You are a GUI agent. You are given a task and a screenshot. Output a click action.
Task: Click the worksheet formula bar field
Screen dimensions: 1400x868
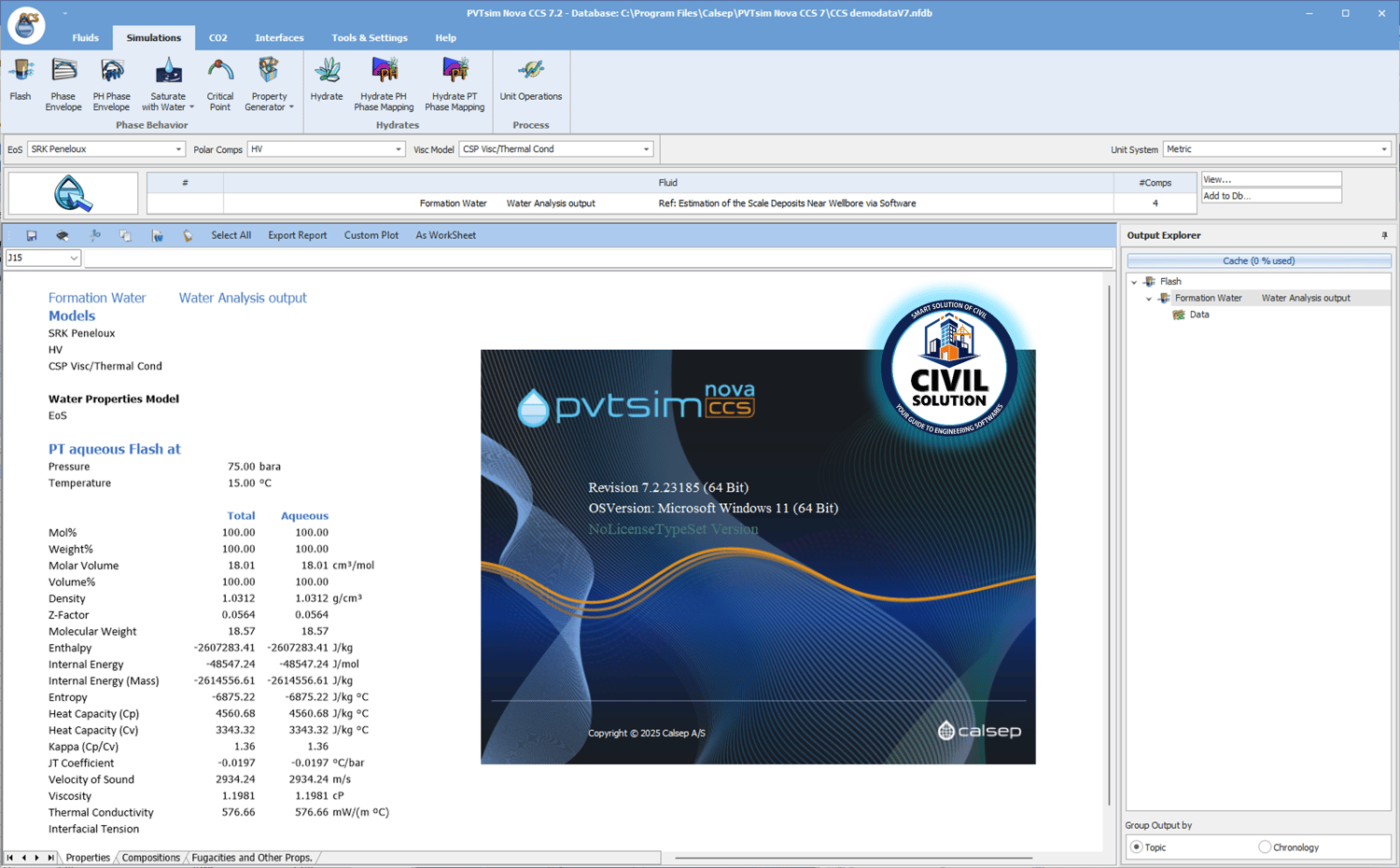tap(599, 259)
